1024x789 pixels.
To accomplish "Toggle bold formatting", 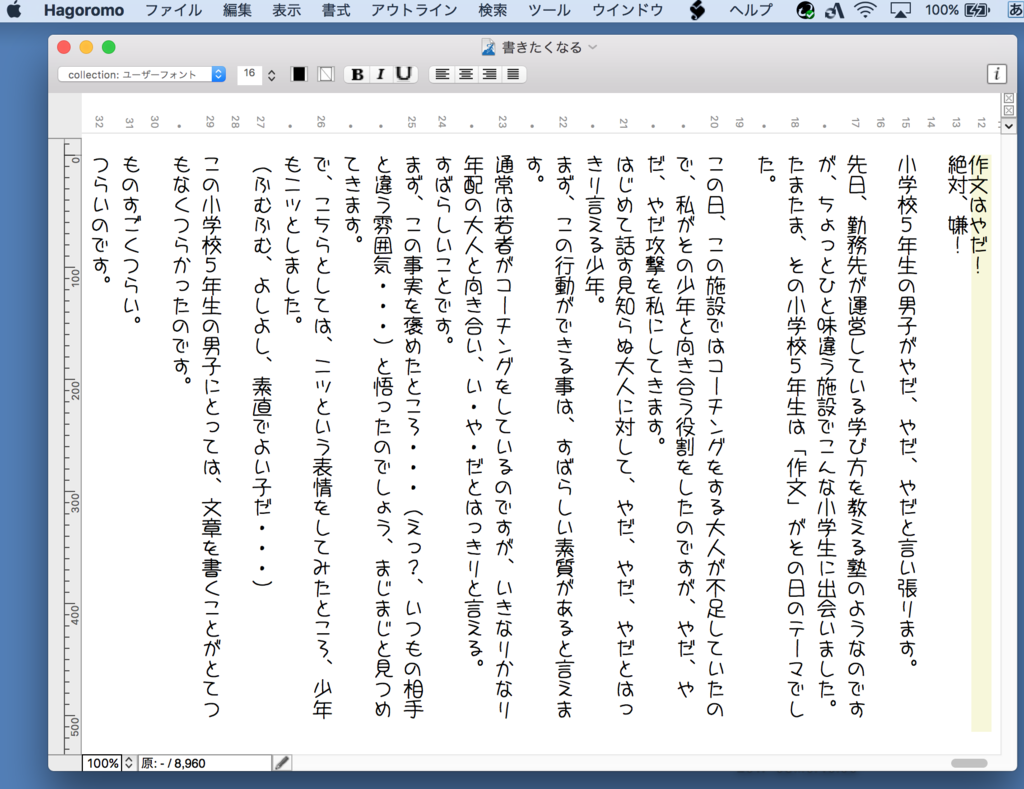I will [x=357, y=74].
